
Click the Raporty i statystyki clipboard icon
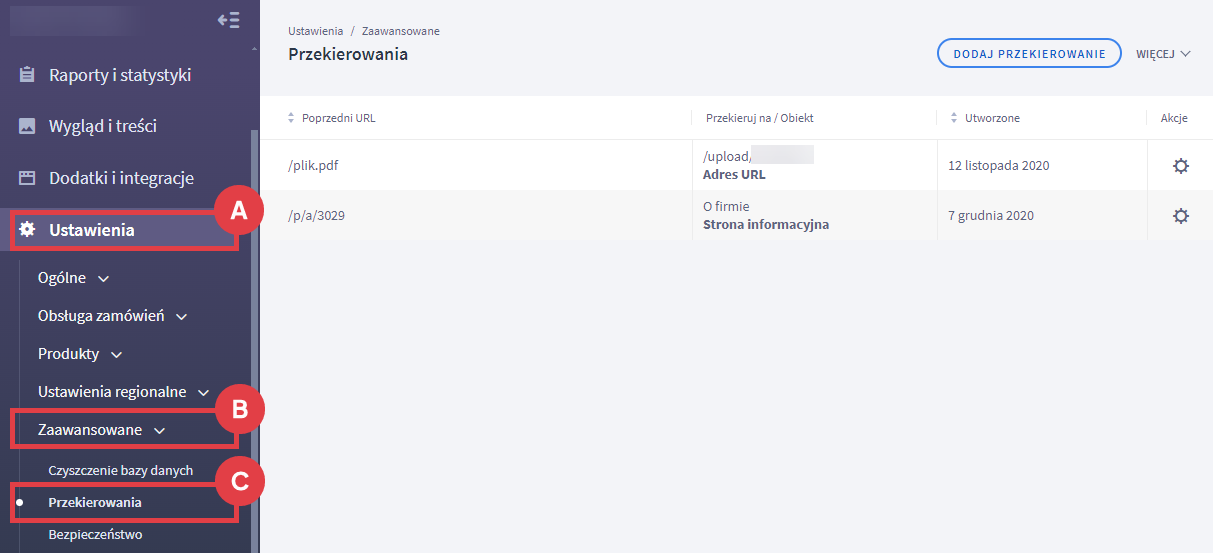pyautogui.click(x=28, y=75)
